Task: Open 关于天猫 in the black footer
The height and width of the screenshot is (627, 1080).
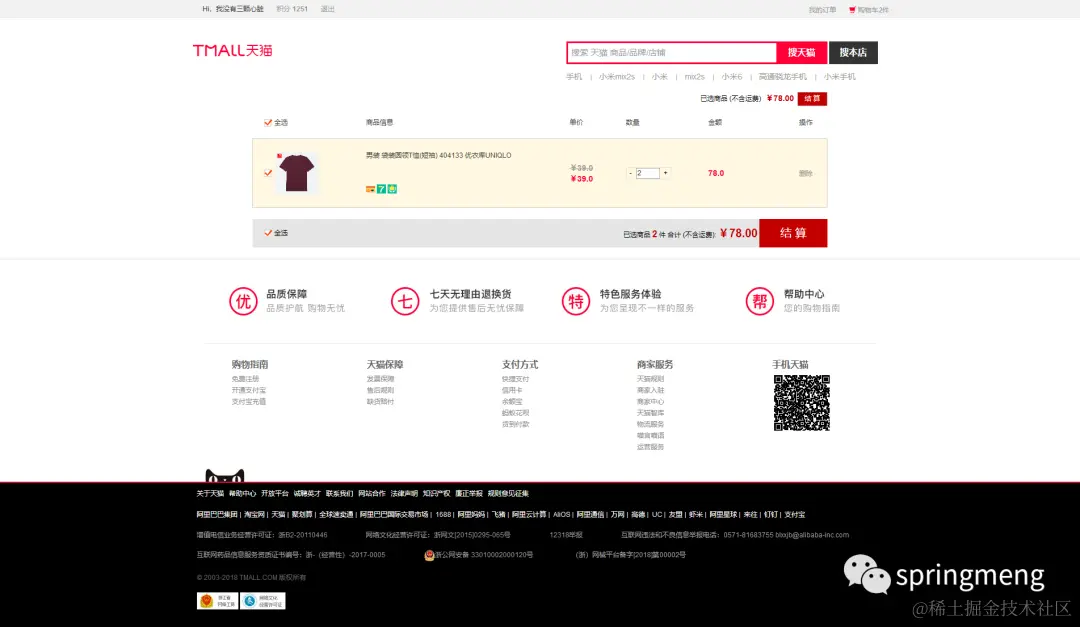Action: click(x=210, y=493)
